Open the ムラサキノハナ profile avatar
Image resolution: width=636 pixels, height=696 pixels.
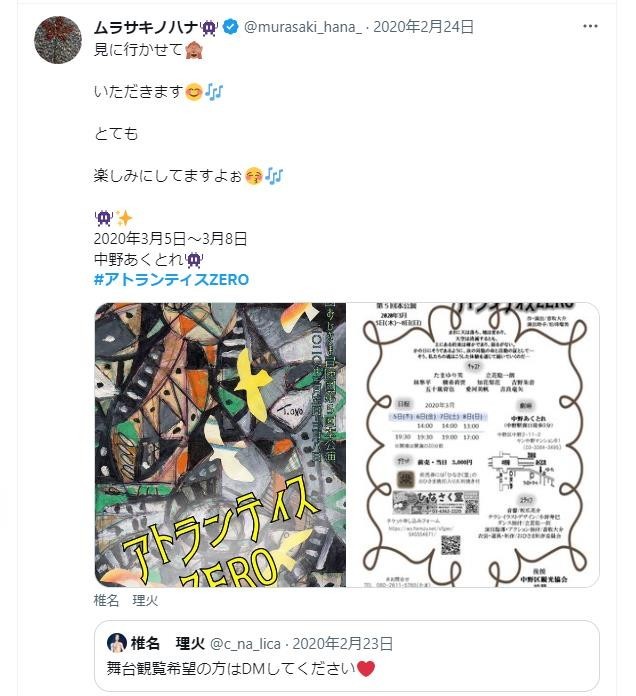(x=58, y=40)
